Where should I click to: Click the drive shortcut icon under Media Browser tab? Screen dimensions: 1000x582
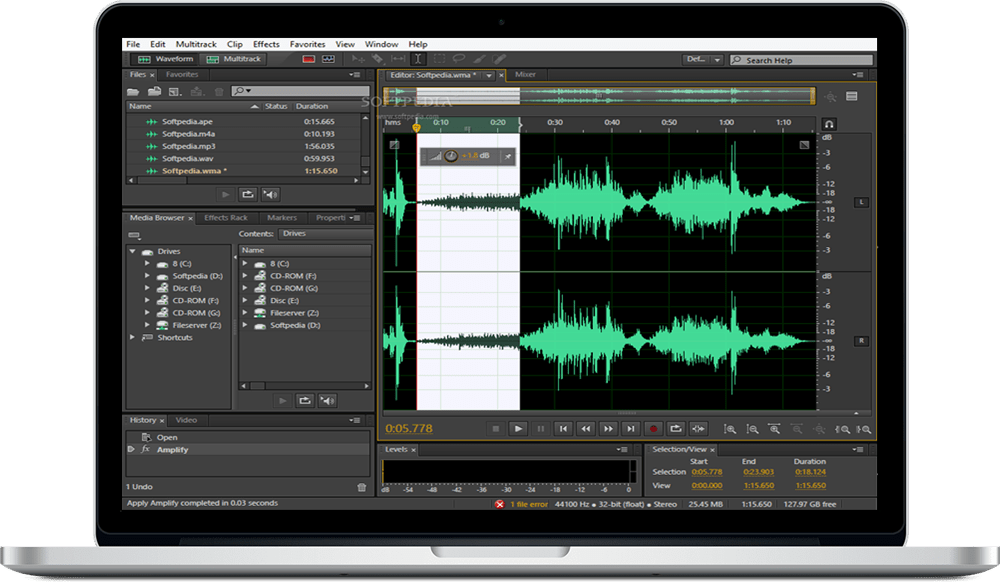tap(134, 235)
